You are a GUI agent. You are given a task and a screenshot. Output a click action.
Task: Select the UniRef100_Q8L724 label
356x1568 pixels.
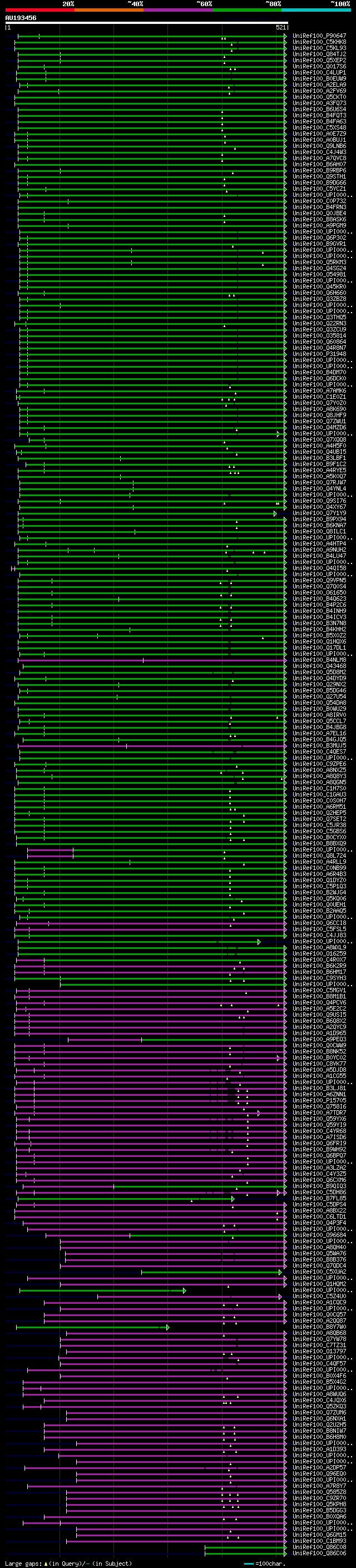pos(319,856)
